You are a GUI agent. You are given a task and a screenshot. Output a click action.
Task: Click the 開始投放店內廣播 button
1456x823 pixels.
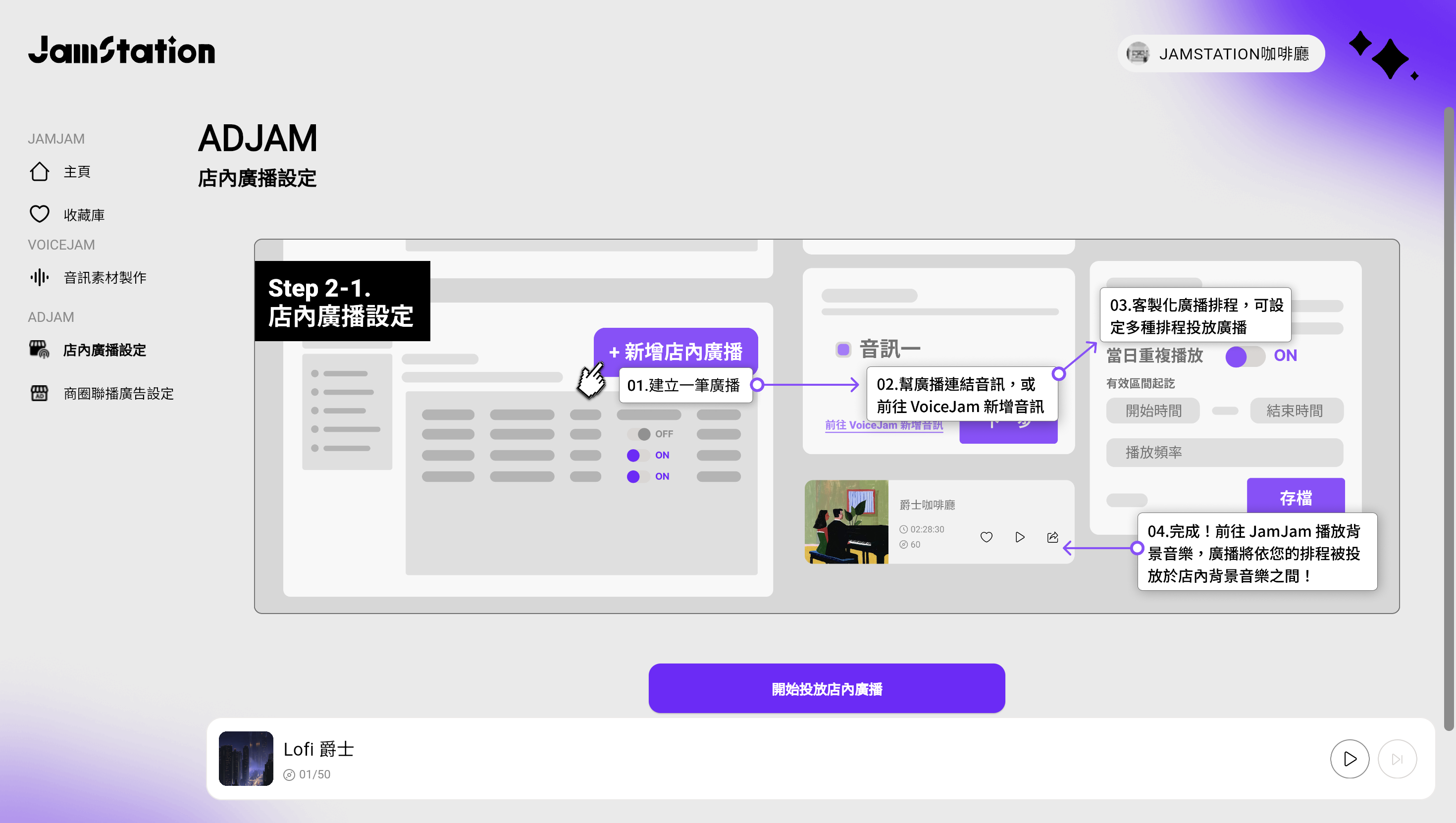pyautogui.click(x=827, y=688)
